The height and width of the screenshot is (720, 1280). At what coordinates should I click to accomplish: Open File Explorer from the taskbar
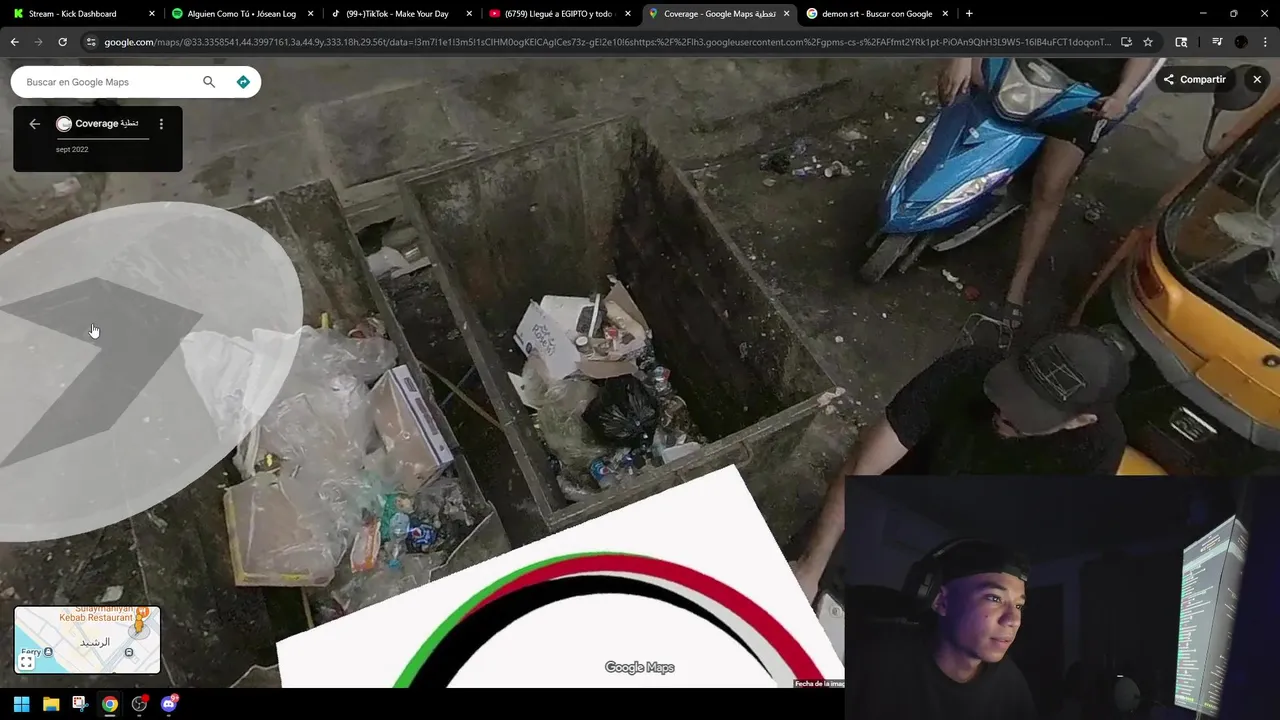click(x=51, y=704)
